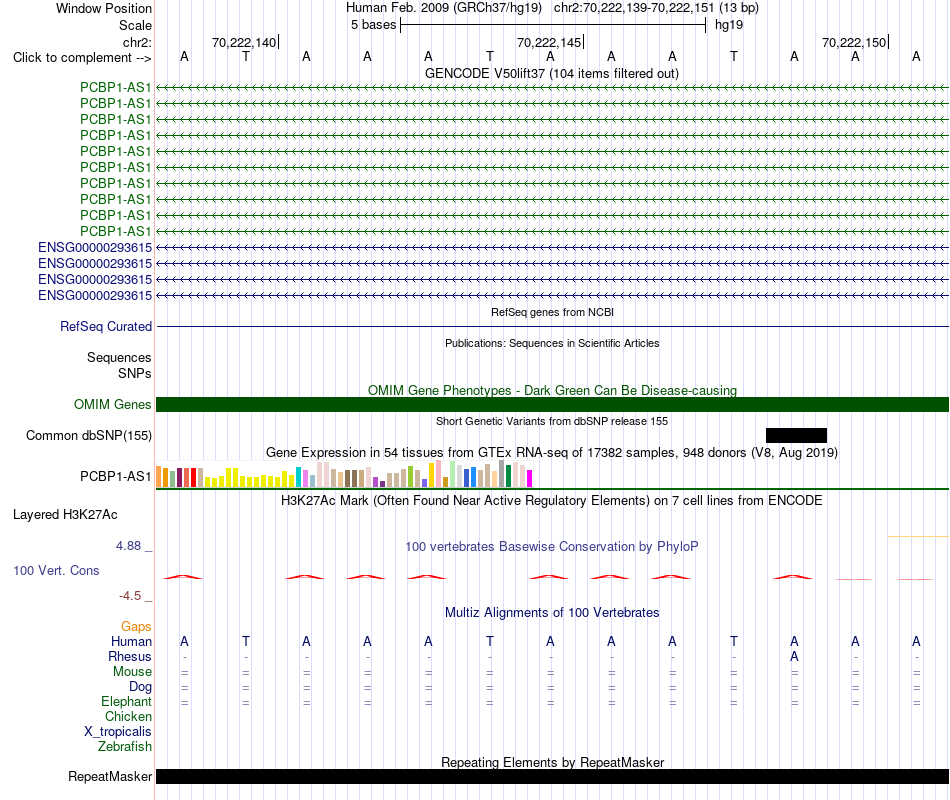The width and height of the screenshot is (950, 800).
Task: Click the "Scale" track label
Action: 135,25
